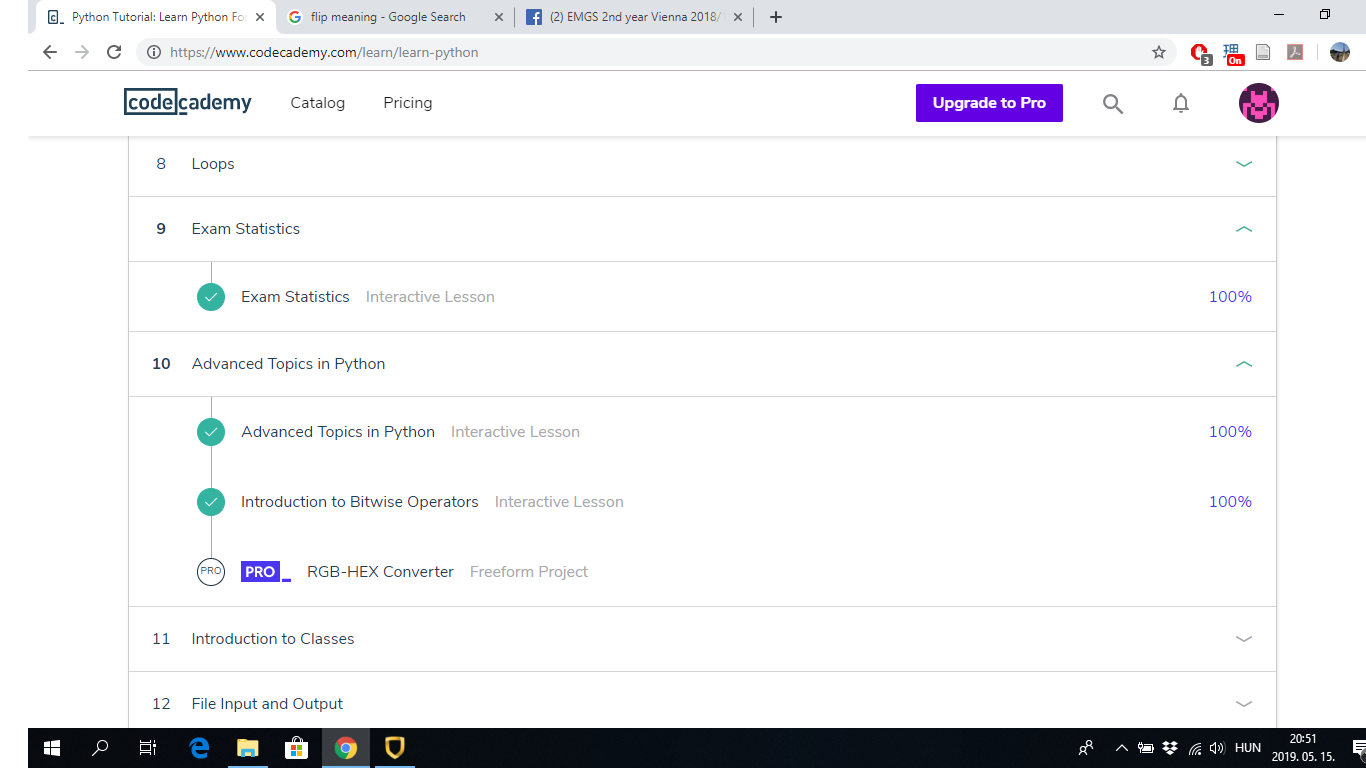Open the volume control in tray
The height and width of the screenshot is (768, 1366).
[1217, 748]
